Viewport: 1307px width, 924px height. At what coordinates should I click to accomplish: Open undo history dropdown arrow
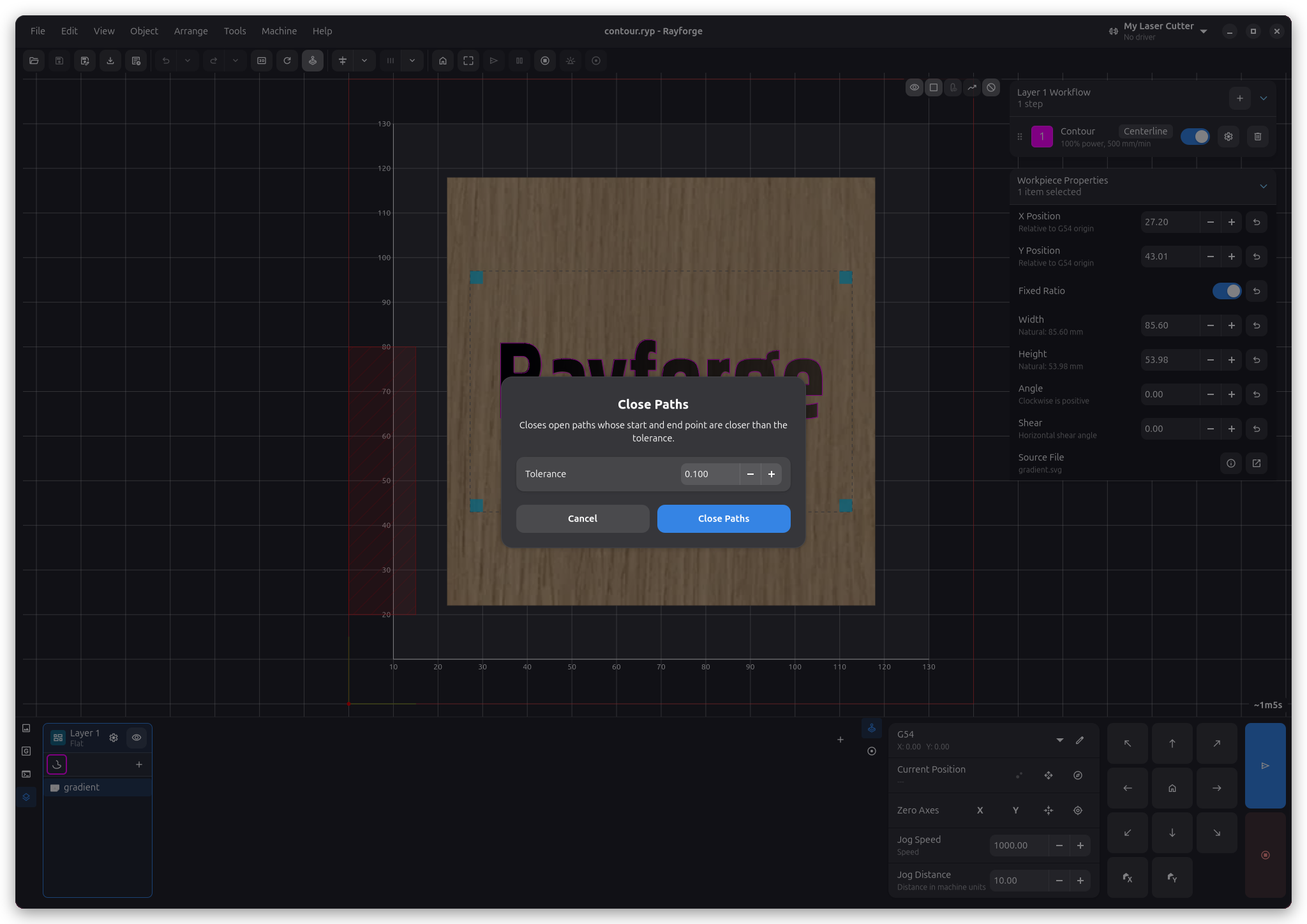(188, 61)
